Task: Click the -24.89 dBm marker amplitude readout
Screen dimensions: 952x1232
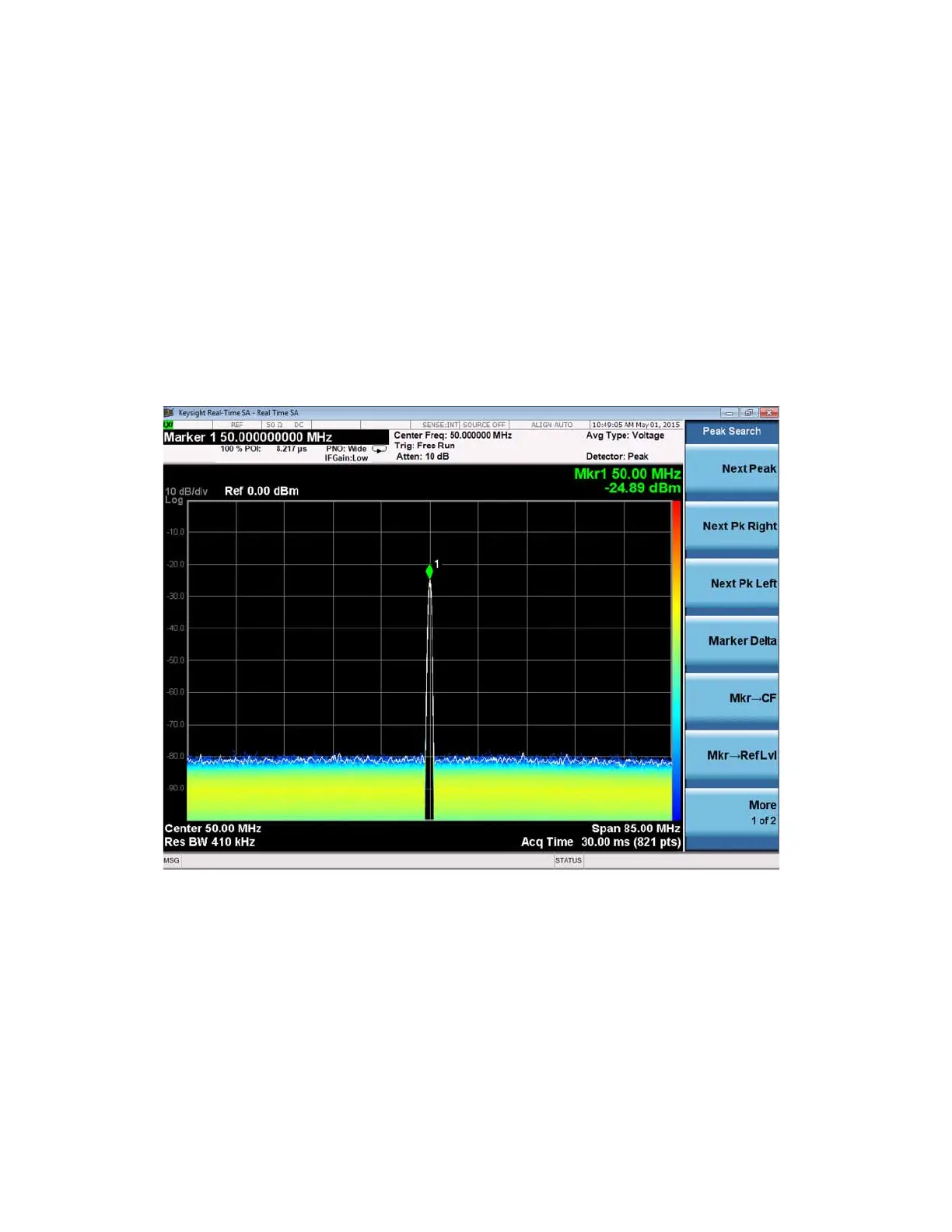Action: (642, 488)
